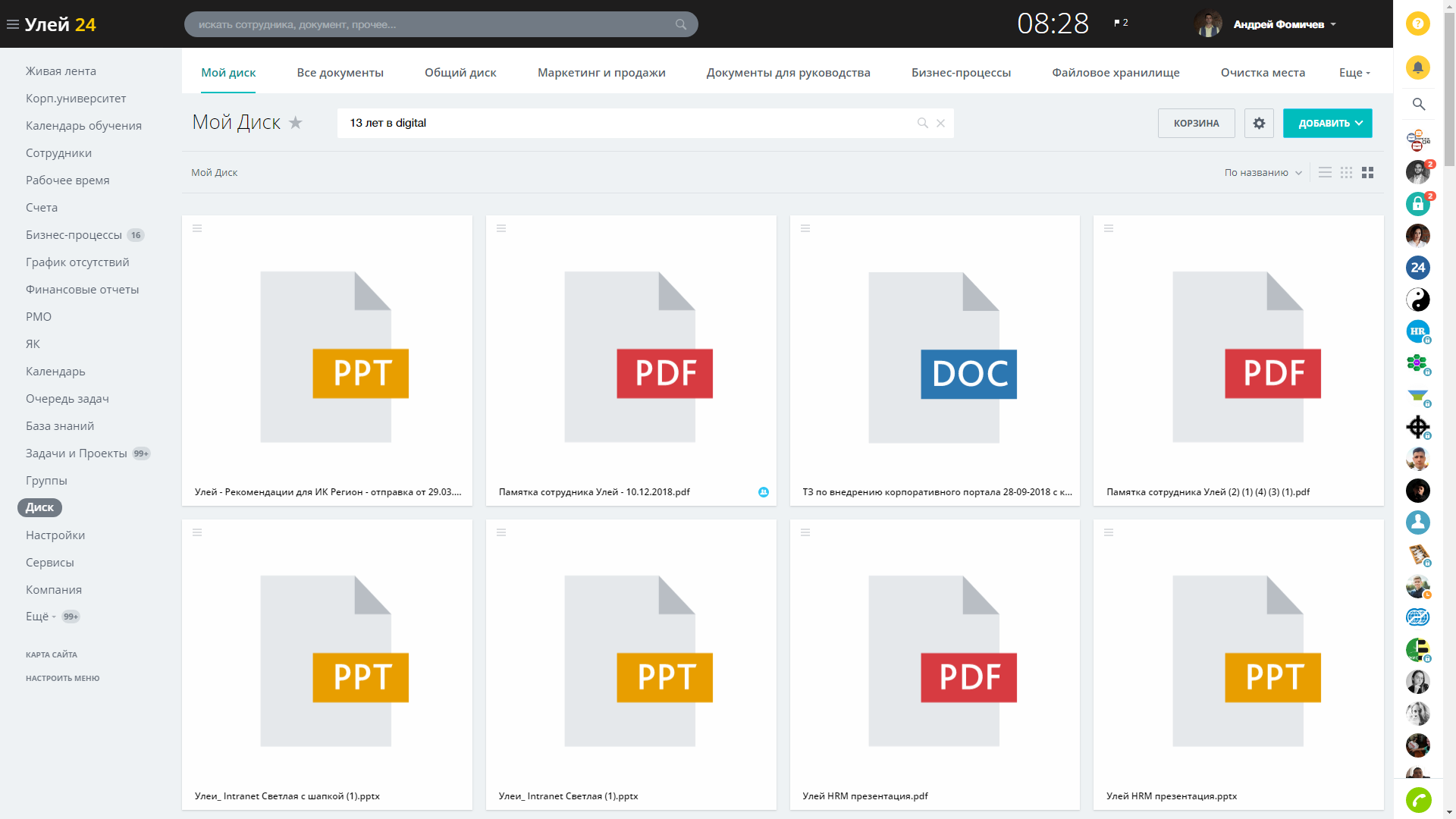Open row menu of Улеи_ Intranet Светлая (1).pptx
This screenshot has width=1456, height=819.
pos(501,532)
